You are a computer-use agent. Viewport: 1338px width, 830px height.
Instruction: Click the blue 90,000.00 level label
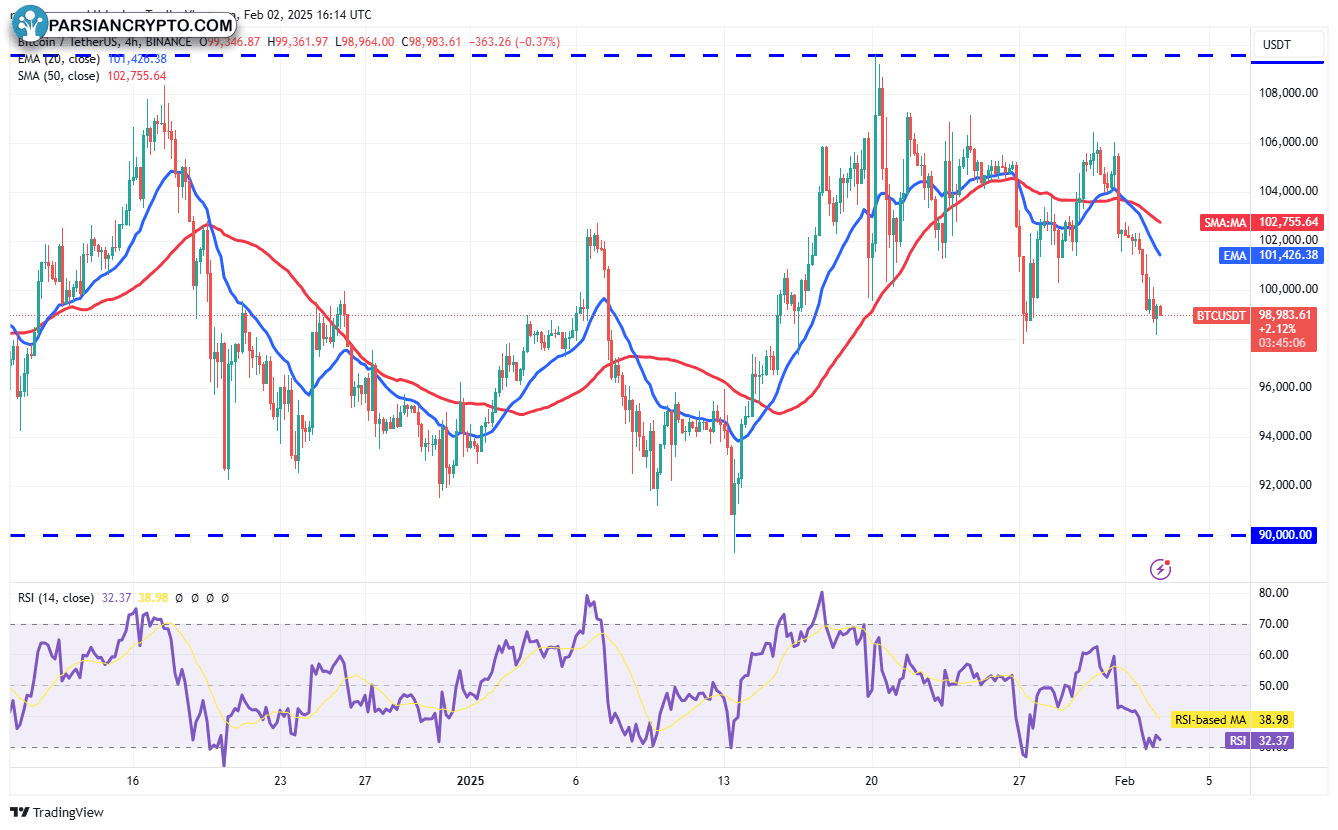[1284, 535]
